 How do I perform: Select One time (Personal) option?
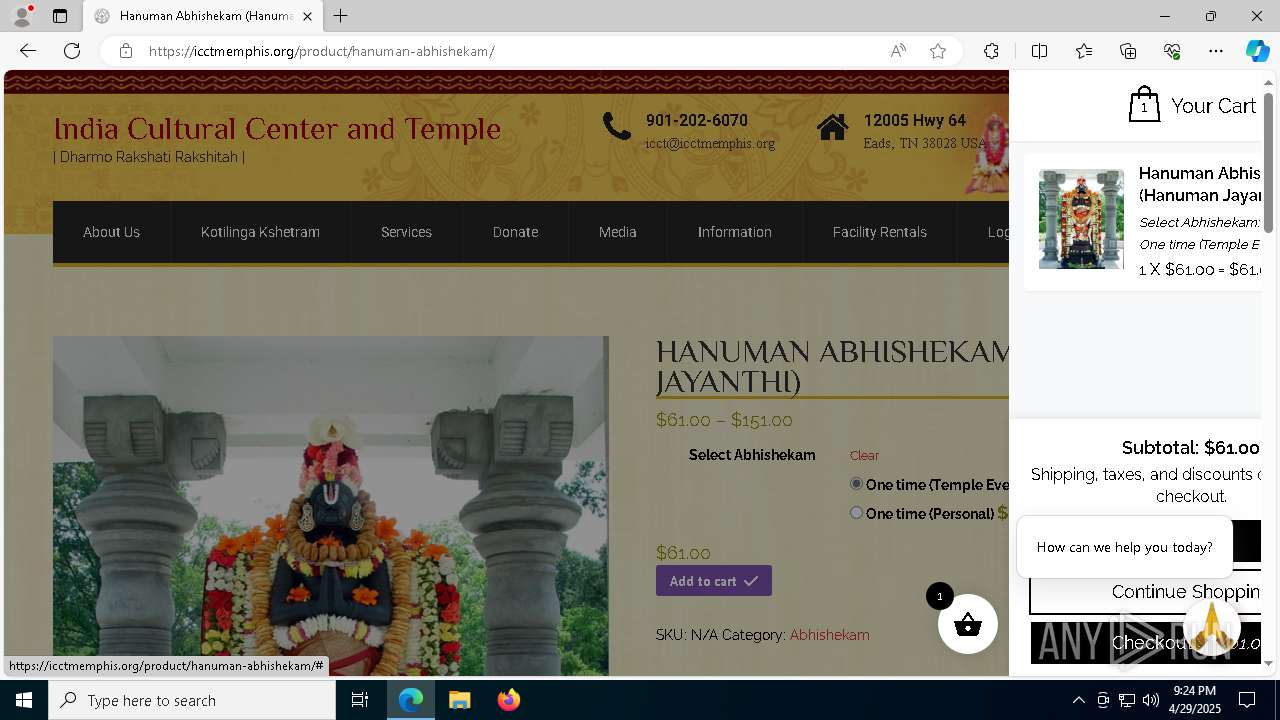pyautogui.click(x=856, y=513)
